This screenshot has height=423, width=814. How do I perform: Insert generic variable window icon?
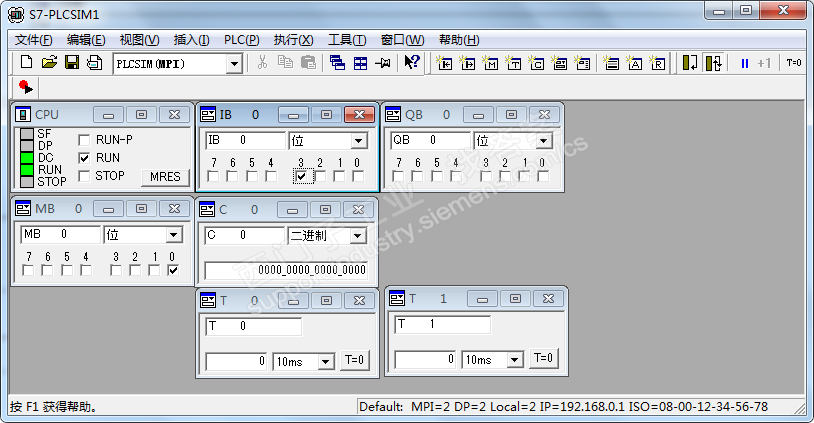tap(560, 63)
